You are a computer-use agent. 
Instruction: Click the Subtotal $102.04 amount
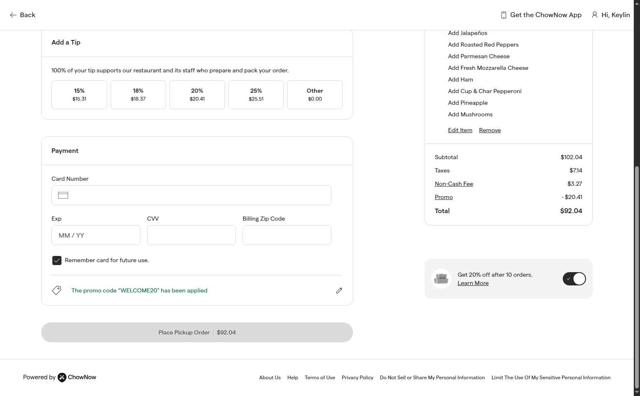tap(571, 157)
